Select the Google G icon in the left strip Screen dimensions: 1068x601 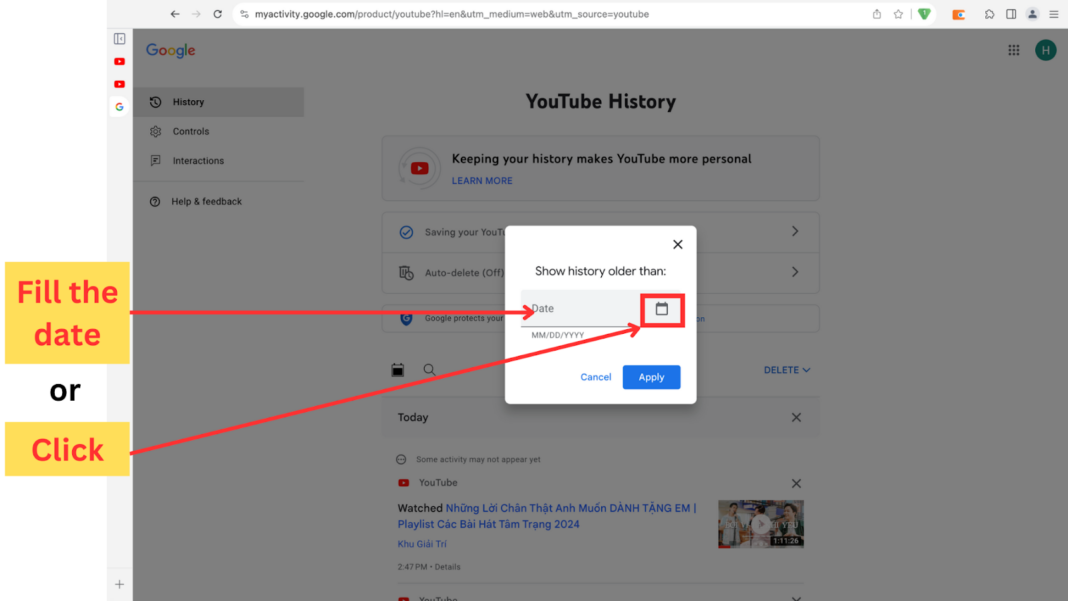click(x=119, y=106)
